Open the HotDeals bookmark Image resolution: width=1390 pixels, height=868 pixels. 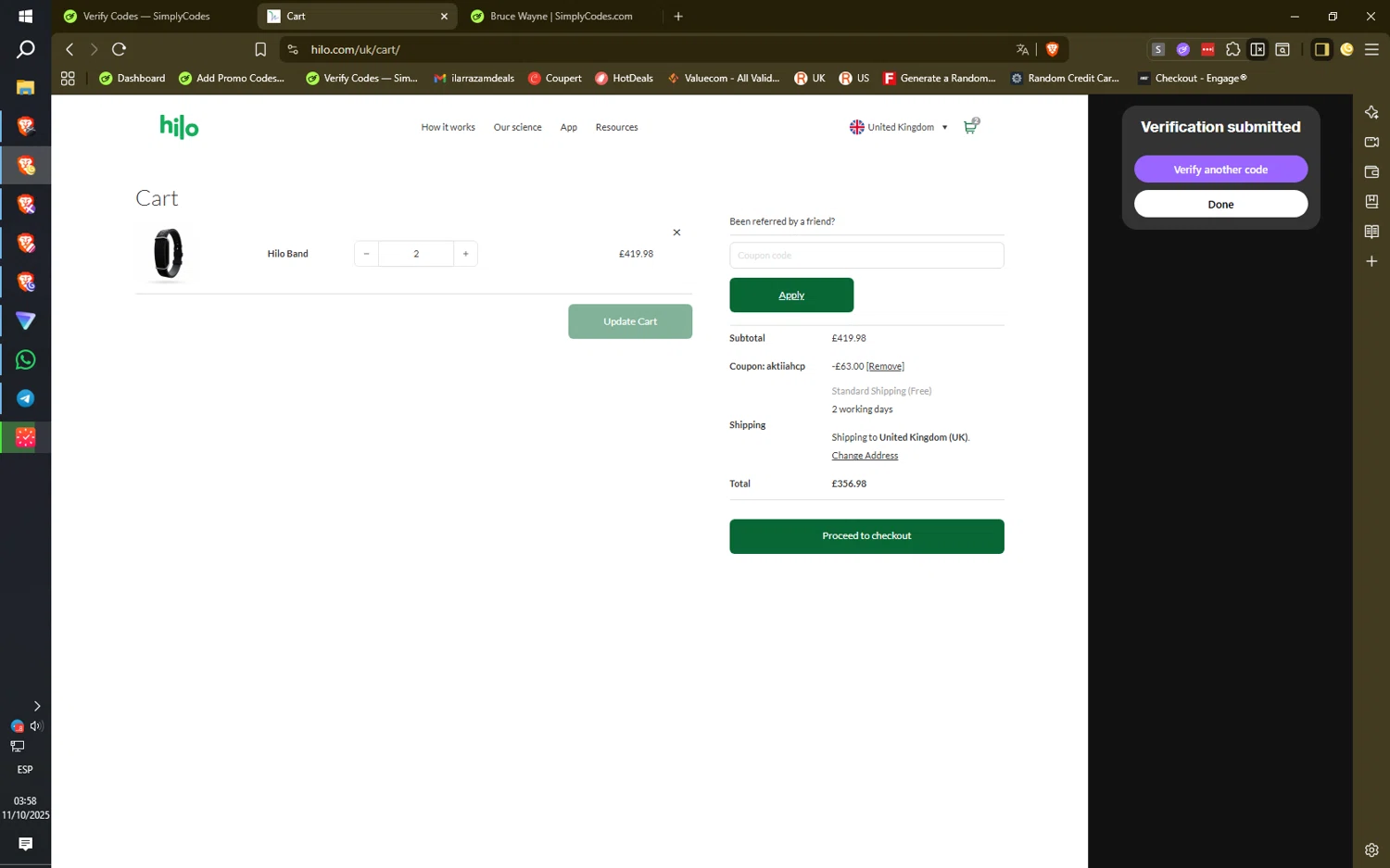click(x=624, y=78)
